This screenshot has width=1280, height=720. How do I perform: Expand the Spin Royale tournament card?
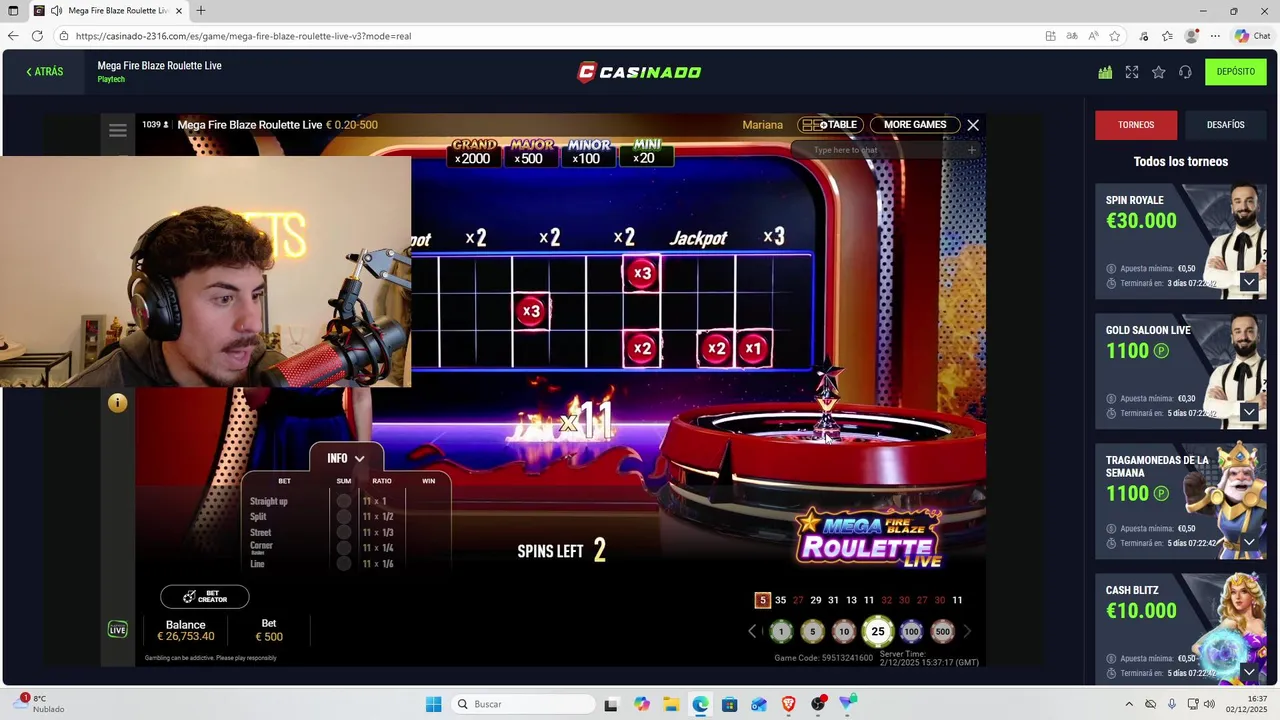pos(1249,282)
